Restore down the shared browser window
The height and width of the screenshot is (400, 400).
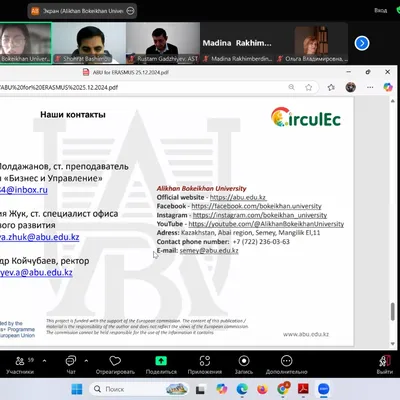(x=368, y=72)
